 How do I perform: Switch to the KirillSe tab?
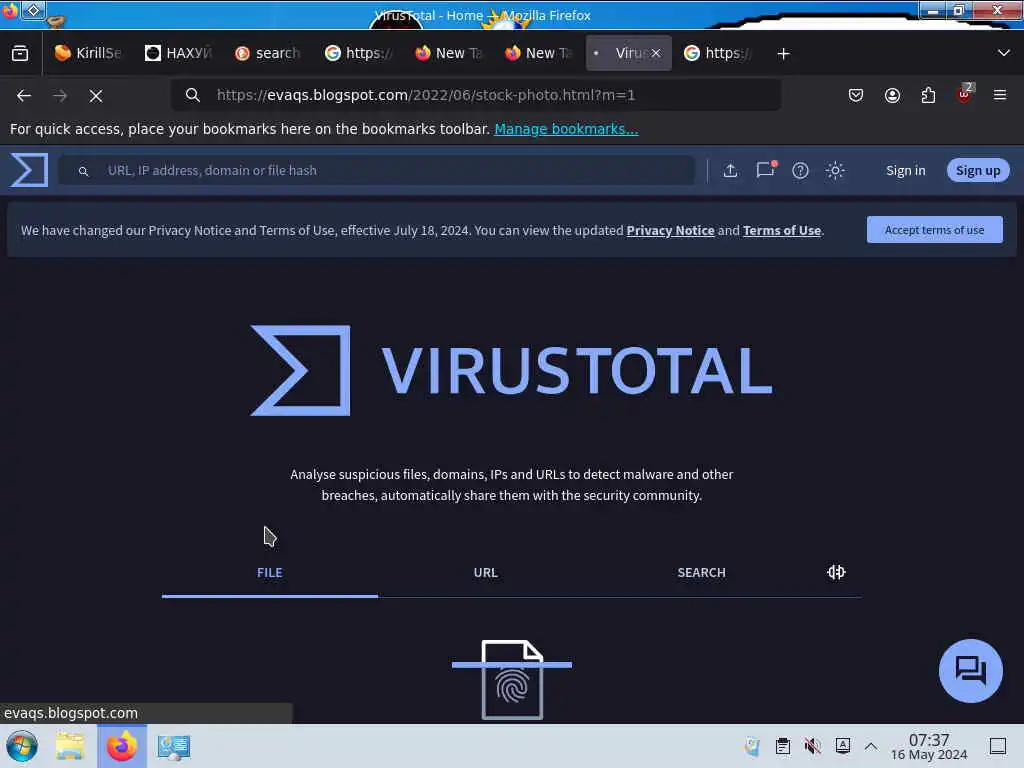(88, 53)
